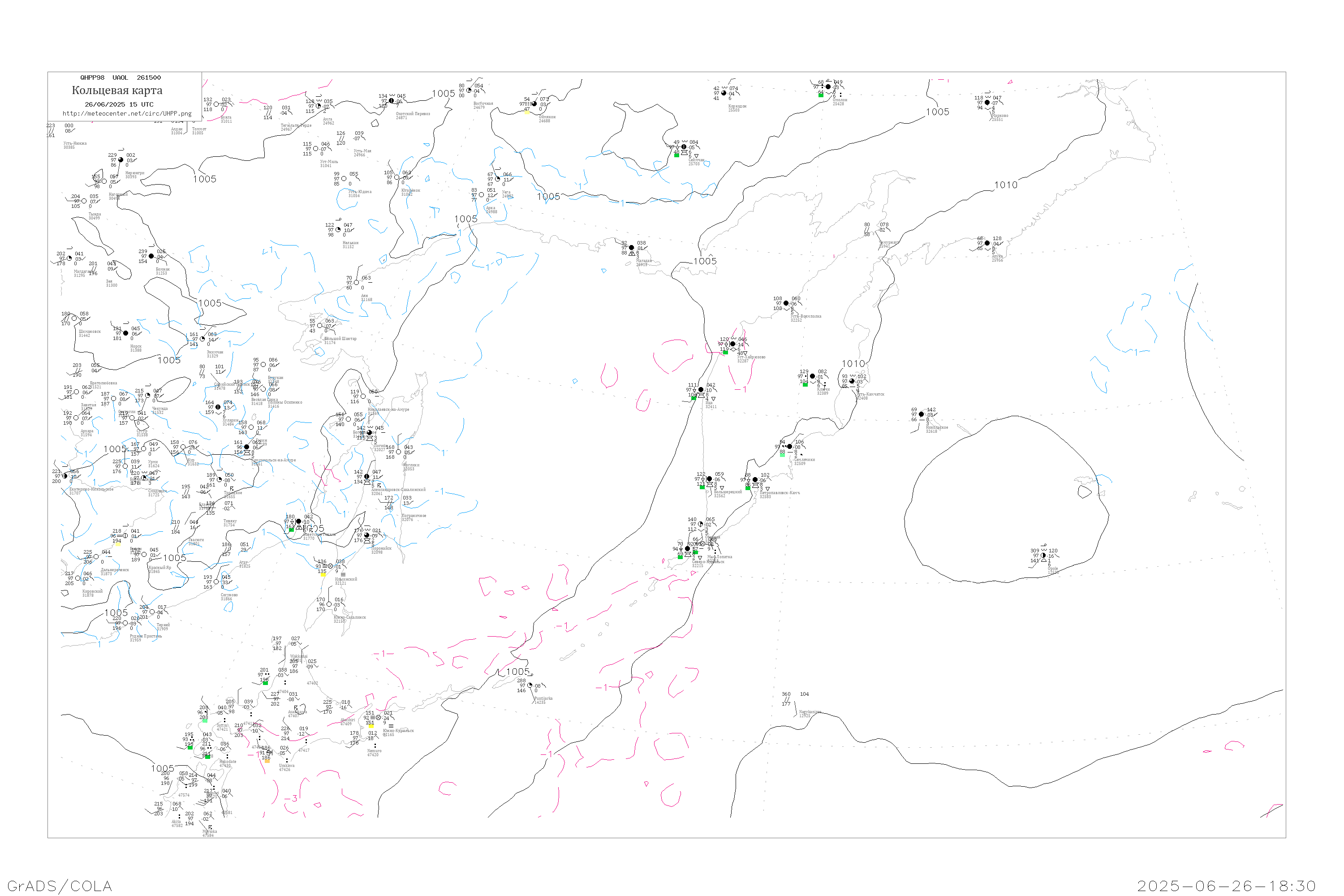Click the Петропавловск-Камч station black circle
Screen dimensions: 1344x896
(x=755, y=480)
